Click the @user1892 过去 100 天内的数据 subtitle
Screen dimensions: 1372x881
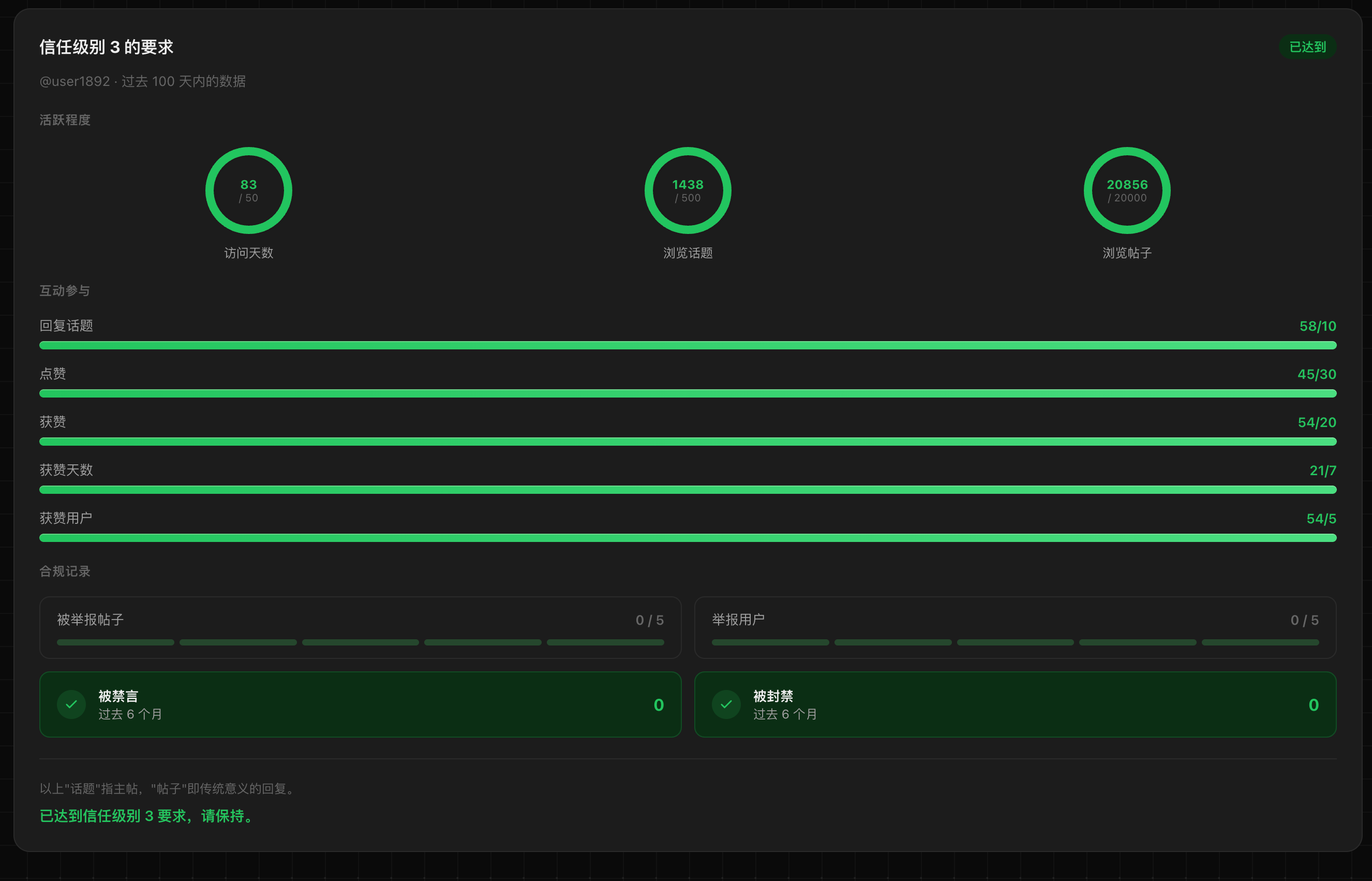tap(143, 81)
